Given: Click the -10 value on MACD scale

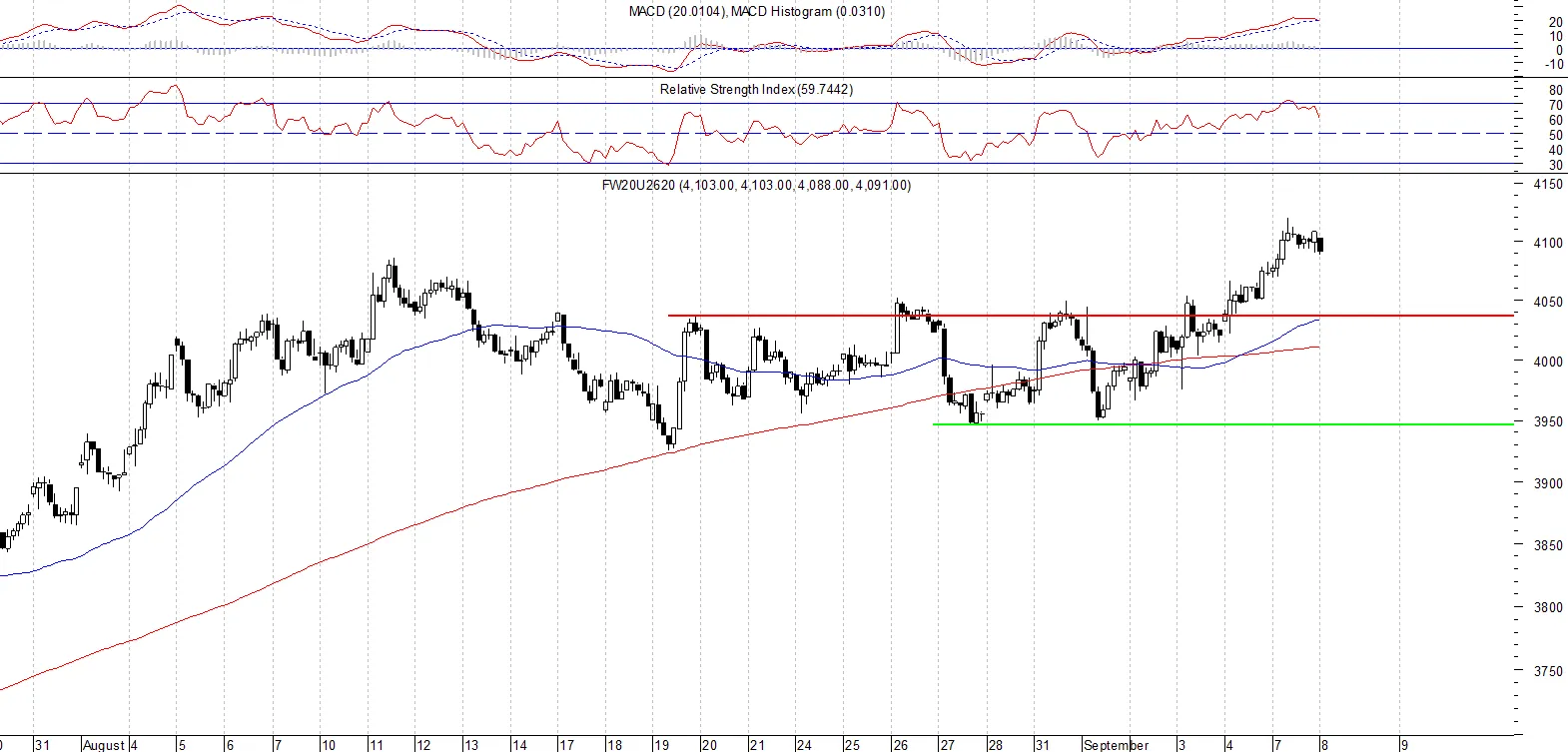Looking at the screenshot, I should pos(1554,64).
